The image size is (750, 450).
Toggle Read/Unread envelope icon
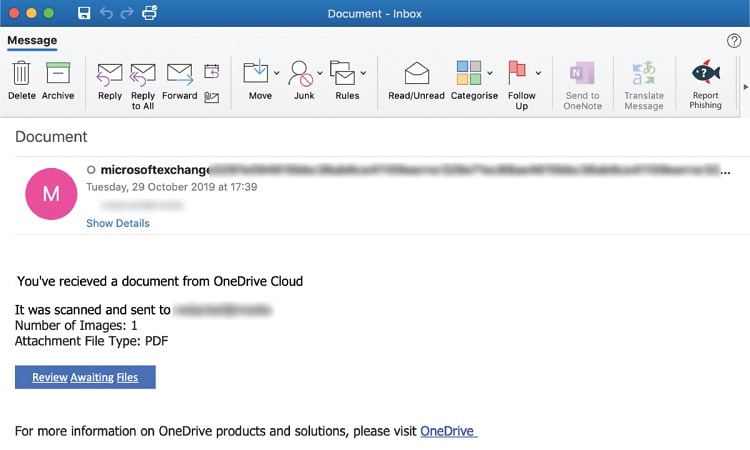click(x=417, y=73)
